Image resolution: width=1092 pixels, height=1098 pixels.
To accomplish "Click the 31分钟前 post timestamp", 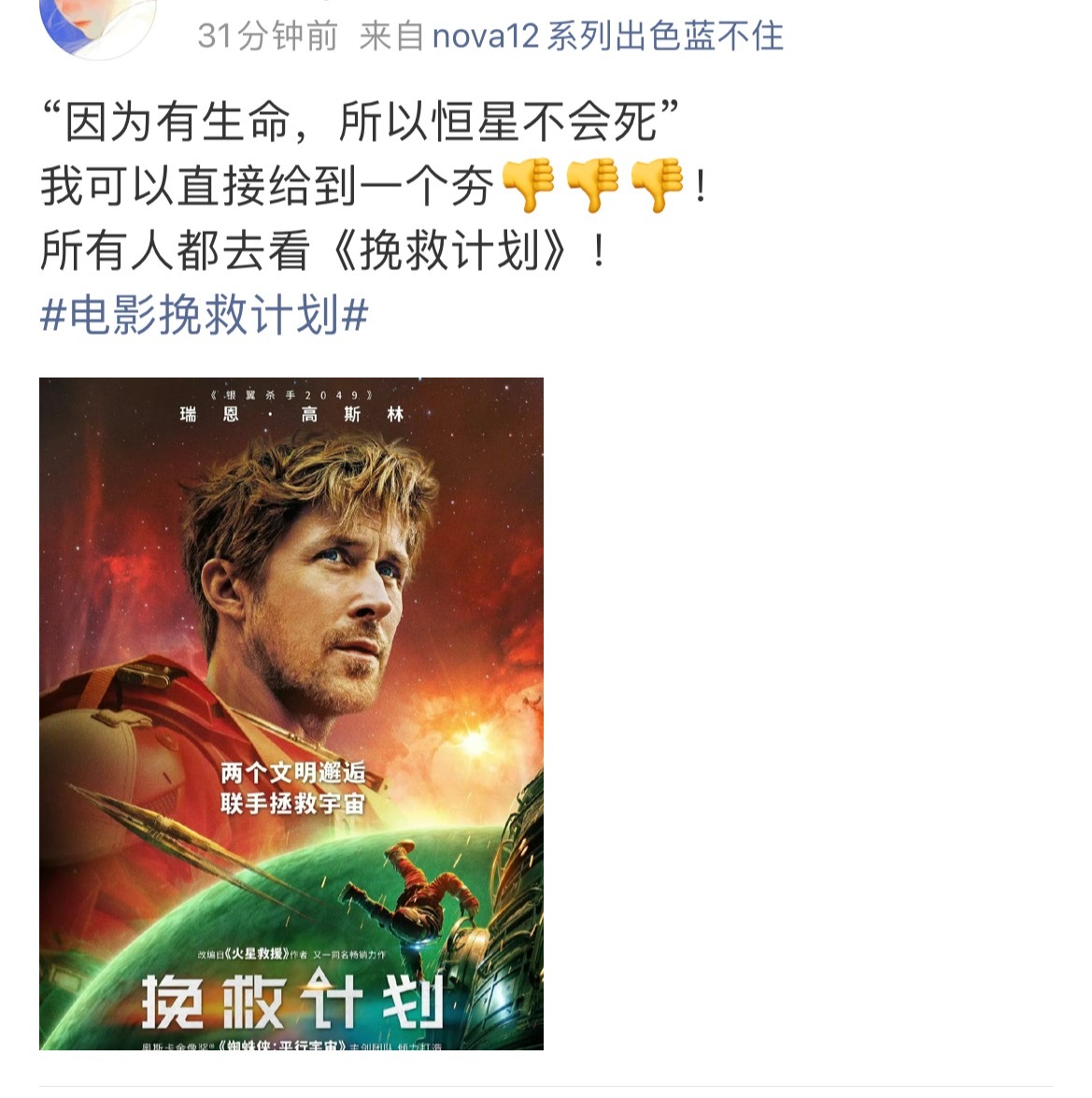I will pos(267,36).
